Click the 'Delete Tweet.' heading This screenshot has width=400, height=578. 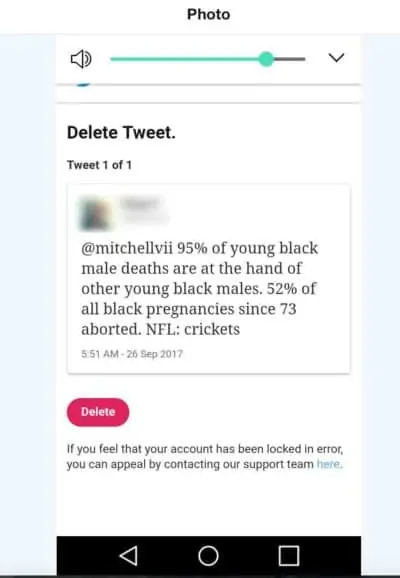[121, 133]
